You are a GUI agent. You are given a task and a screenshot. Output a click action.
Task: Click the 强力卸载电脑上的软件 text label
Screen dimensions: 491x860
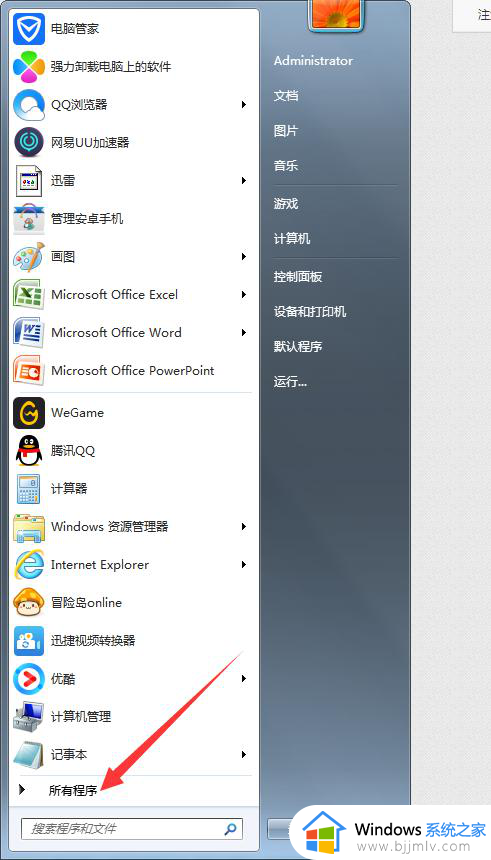(111, 67)
